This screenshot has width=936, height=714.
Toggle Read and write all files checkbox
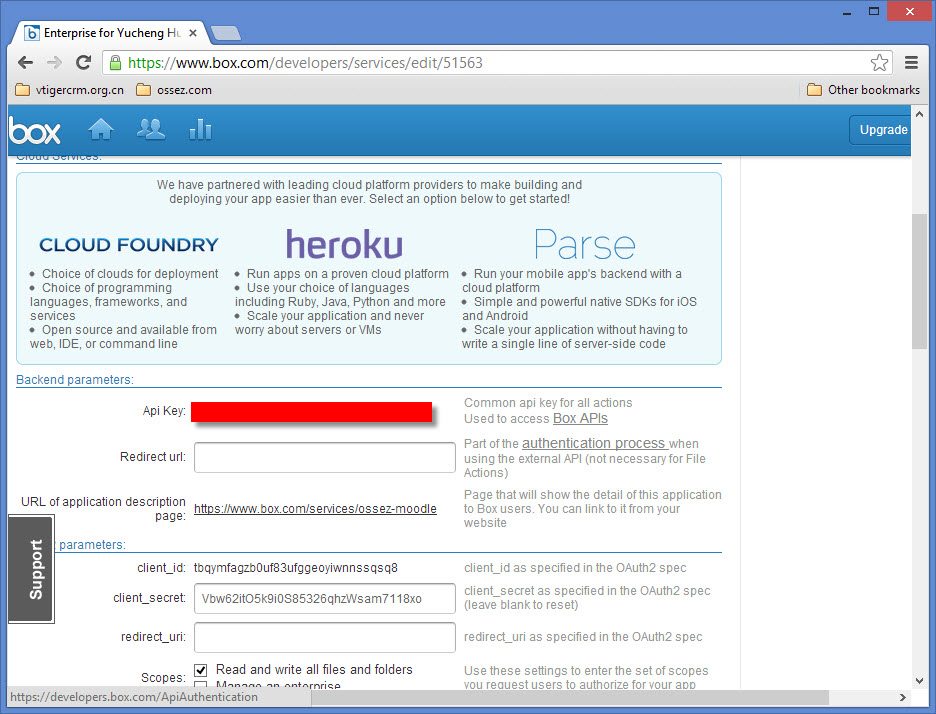coord(201,670)
